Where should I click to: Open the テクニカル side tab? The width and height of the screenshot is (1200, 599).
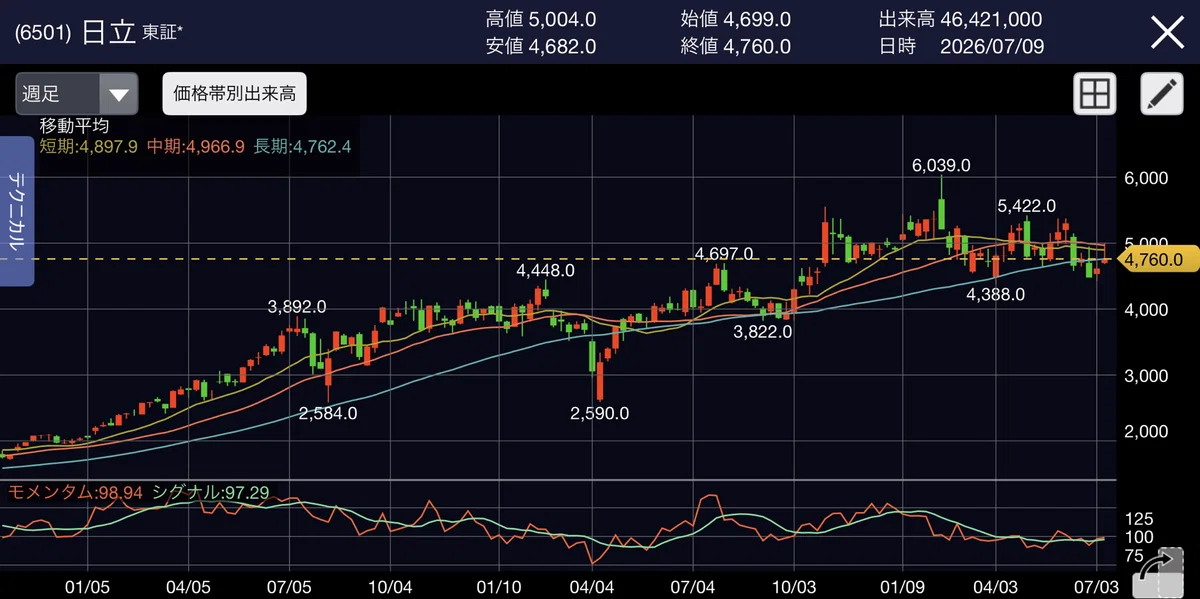(18, 211)
